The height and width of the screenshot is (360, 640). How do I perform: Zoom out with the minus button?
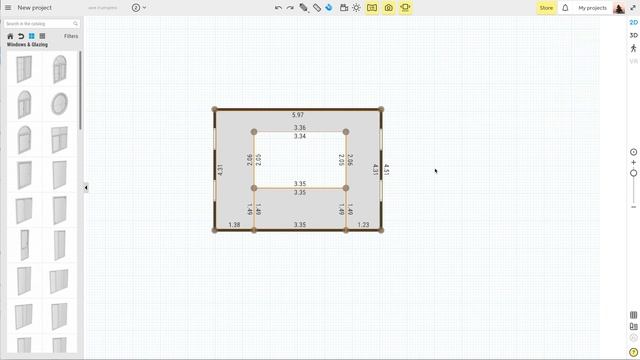[x=633, y=207]
